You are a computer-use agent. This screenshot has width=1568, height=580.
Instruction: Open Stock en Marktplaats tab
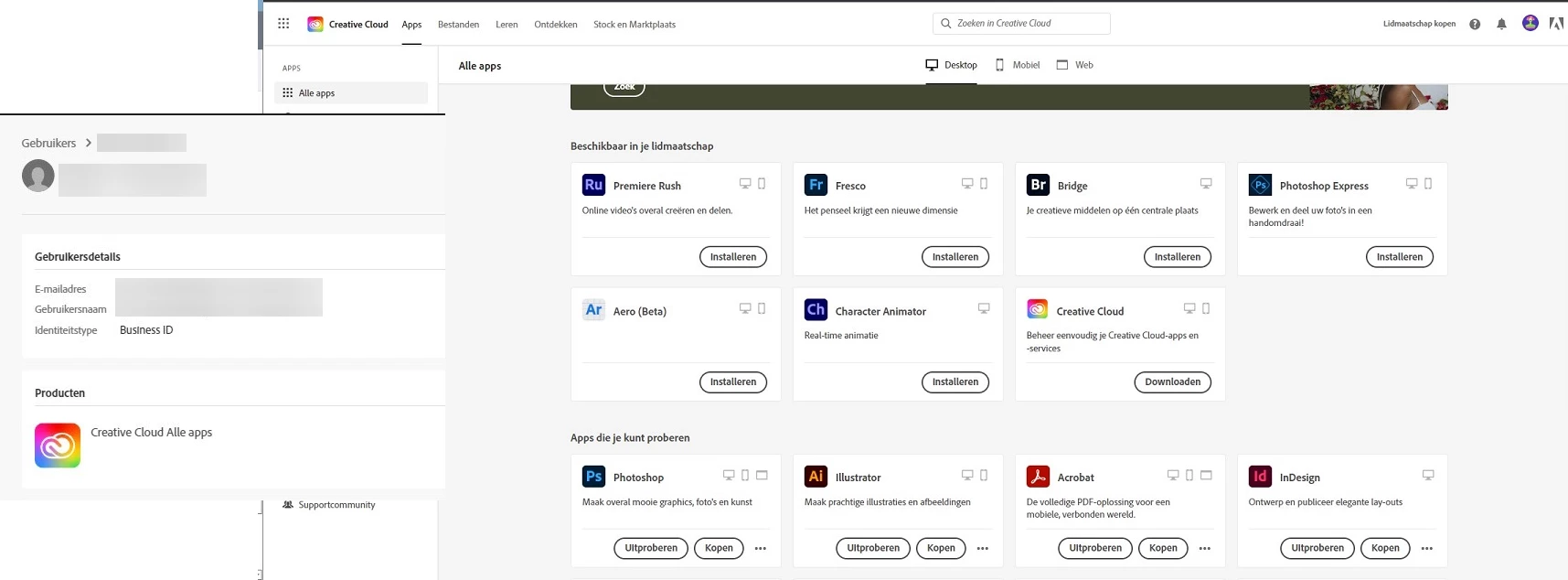(635, 25)
